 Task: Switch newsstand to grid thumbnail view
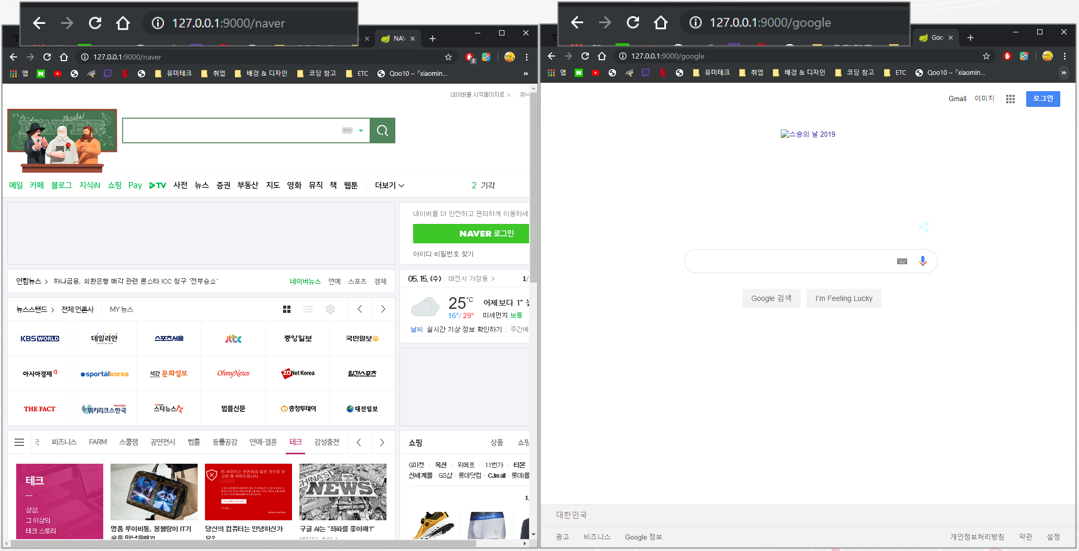(286, 310)
